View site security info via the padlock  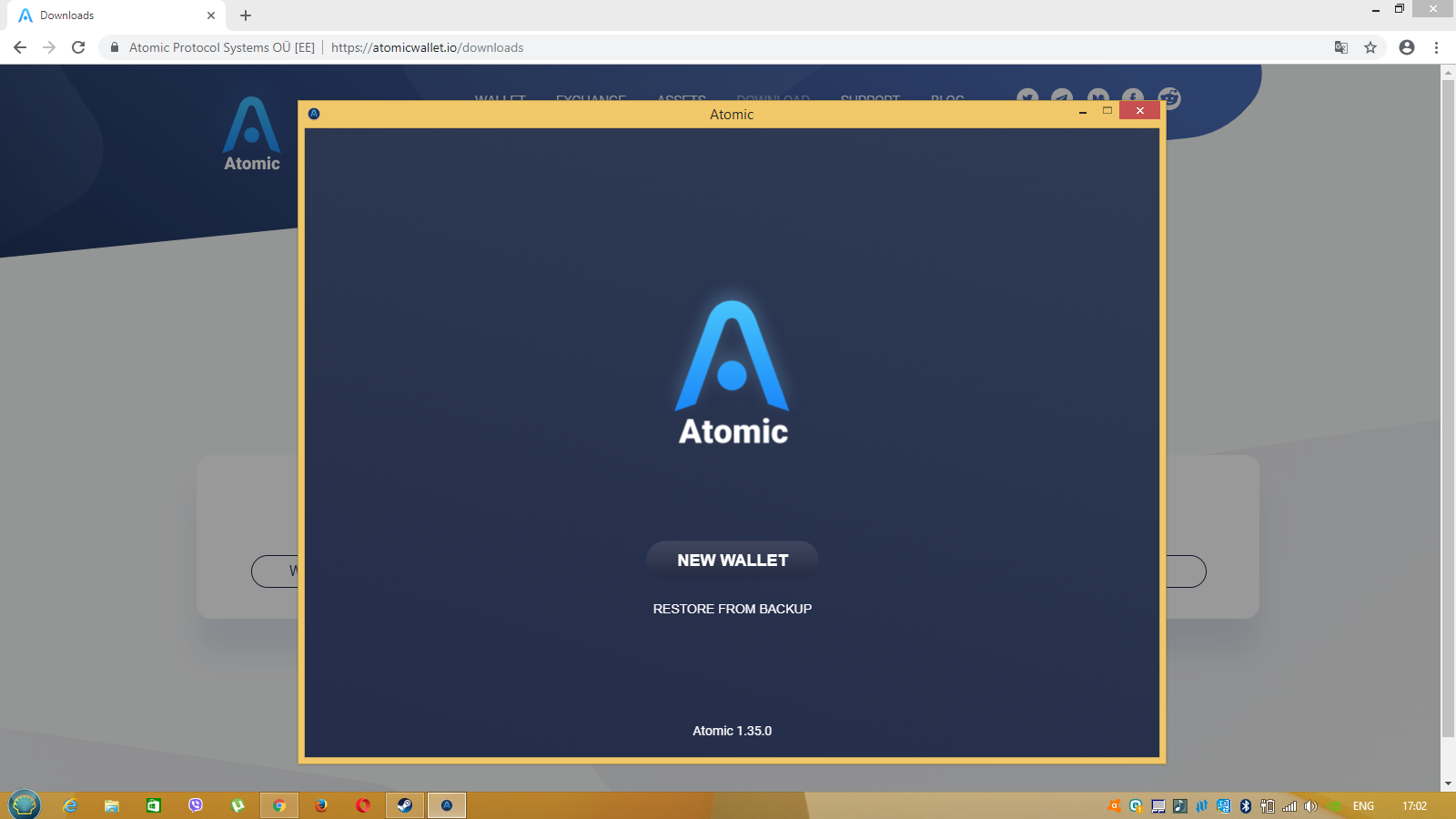point(115,47)
